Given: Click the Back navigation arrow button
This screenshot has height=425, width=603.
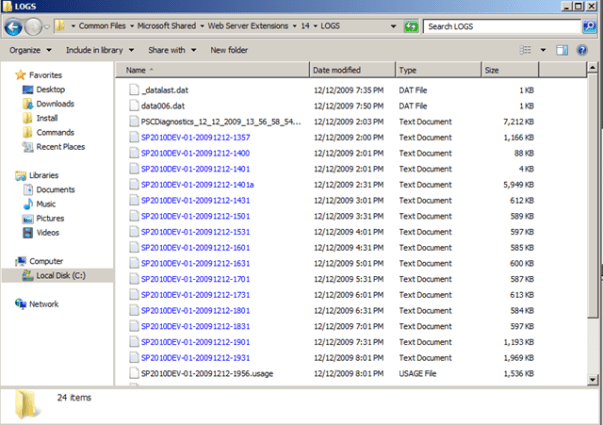Looking at the screenshot, I should pos(16,25).
